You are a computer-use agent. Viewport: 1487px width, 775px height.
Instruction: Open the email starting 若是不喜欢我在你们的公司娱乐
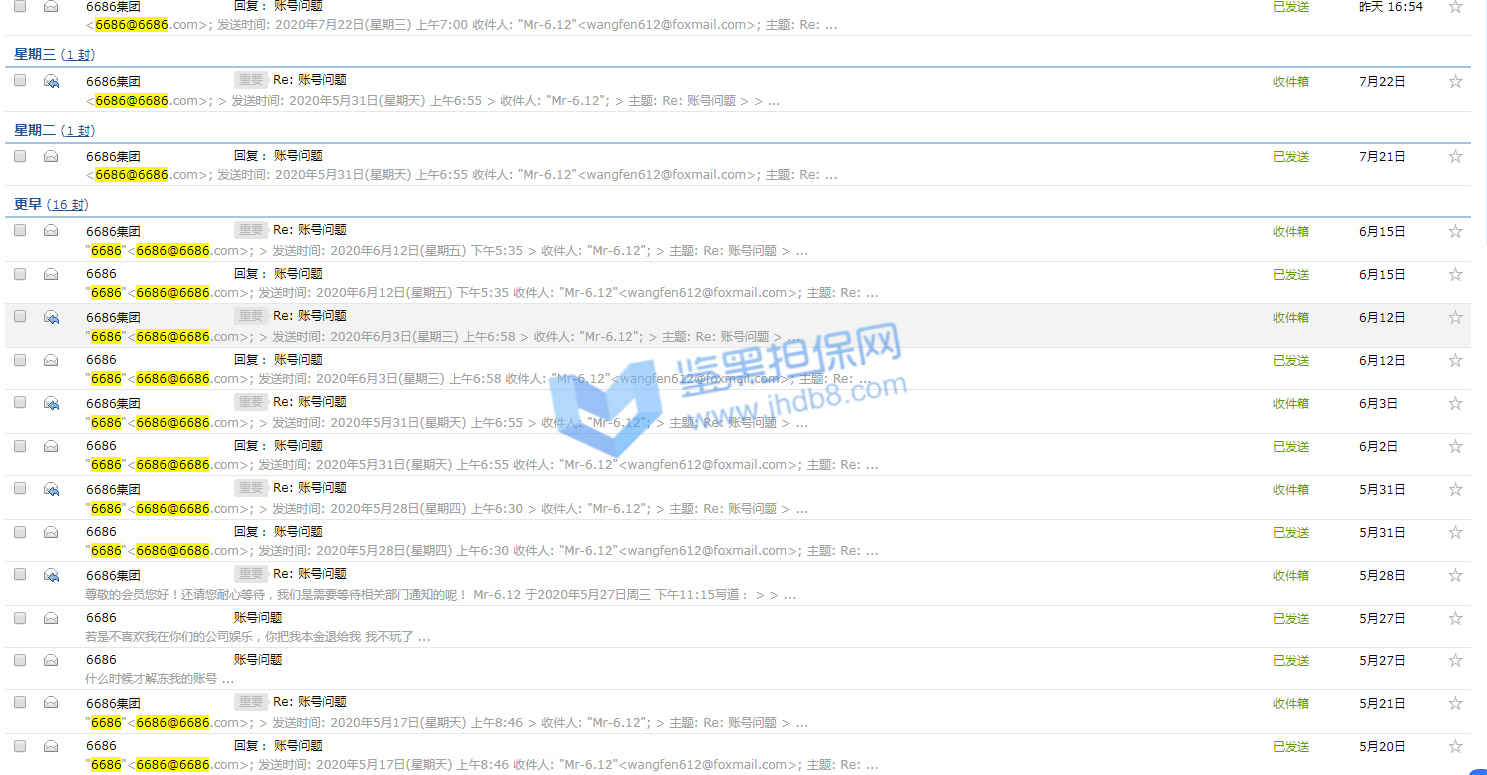(x=258, y=636)
